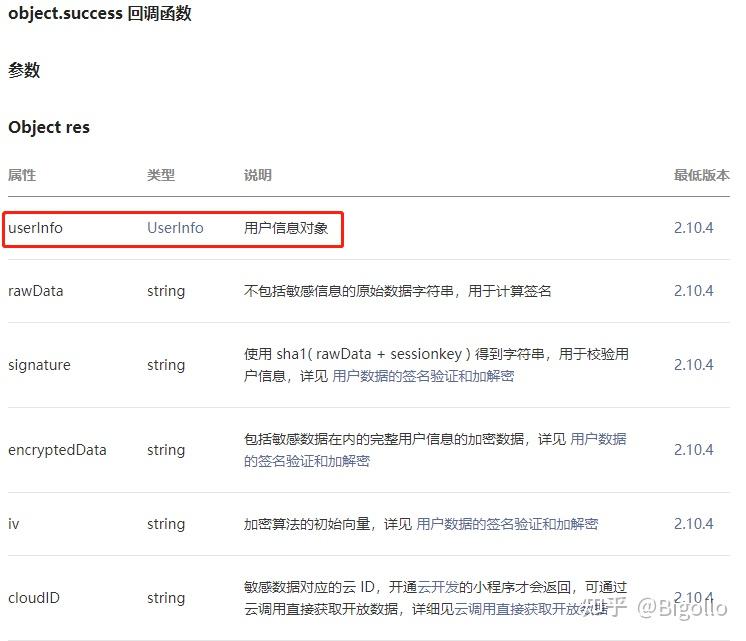Select the encryptedData property name
Image resolution: width=746 pixels, height=641 pixels.
[57, 450]
